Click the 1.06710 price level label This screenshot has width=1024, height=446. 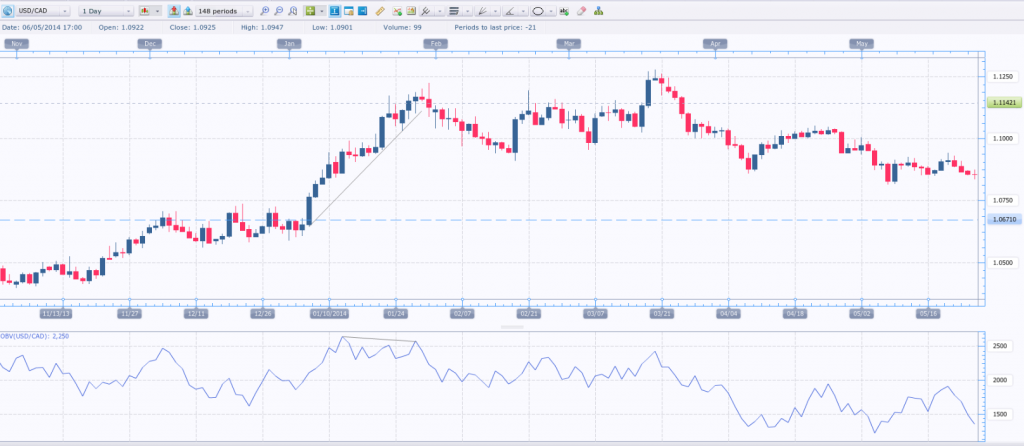pos(1002,219)
